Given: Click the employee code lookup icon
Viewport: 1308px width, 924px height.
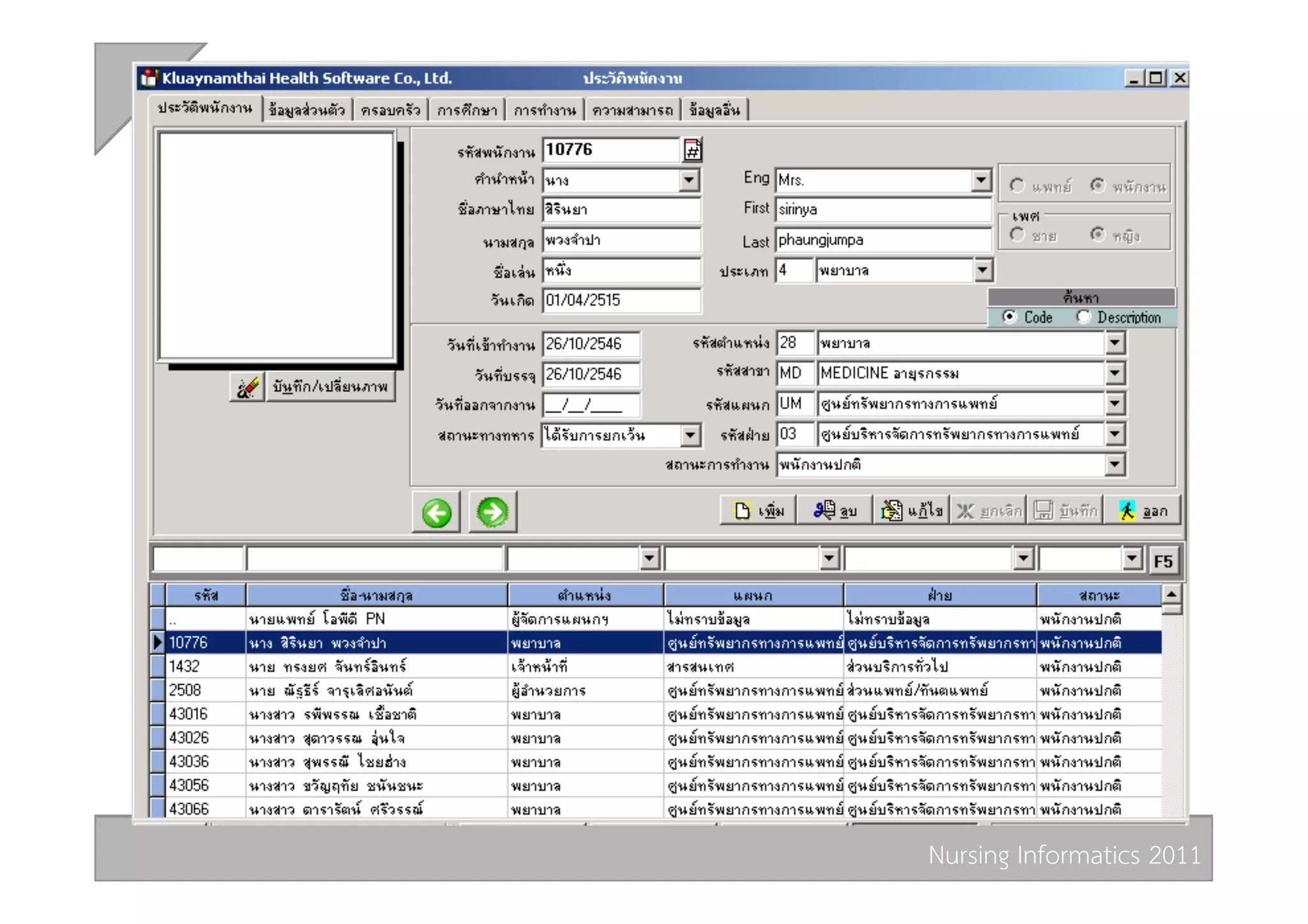Looking at the screenshot, I should pyautogui.click(x=692, y=150).
